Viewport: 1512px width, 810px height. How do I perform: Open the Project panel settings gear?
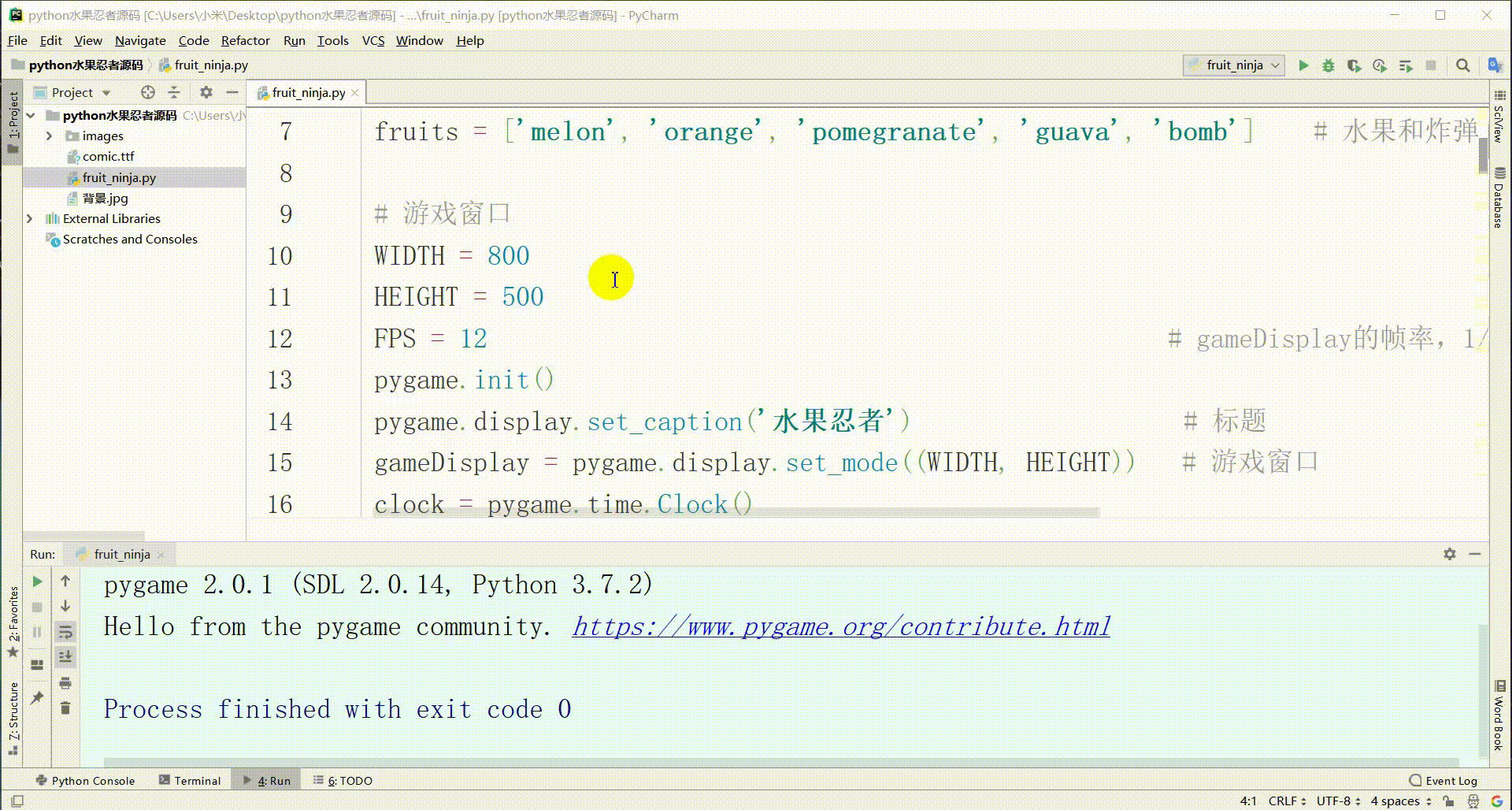206,92
